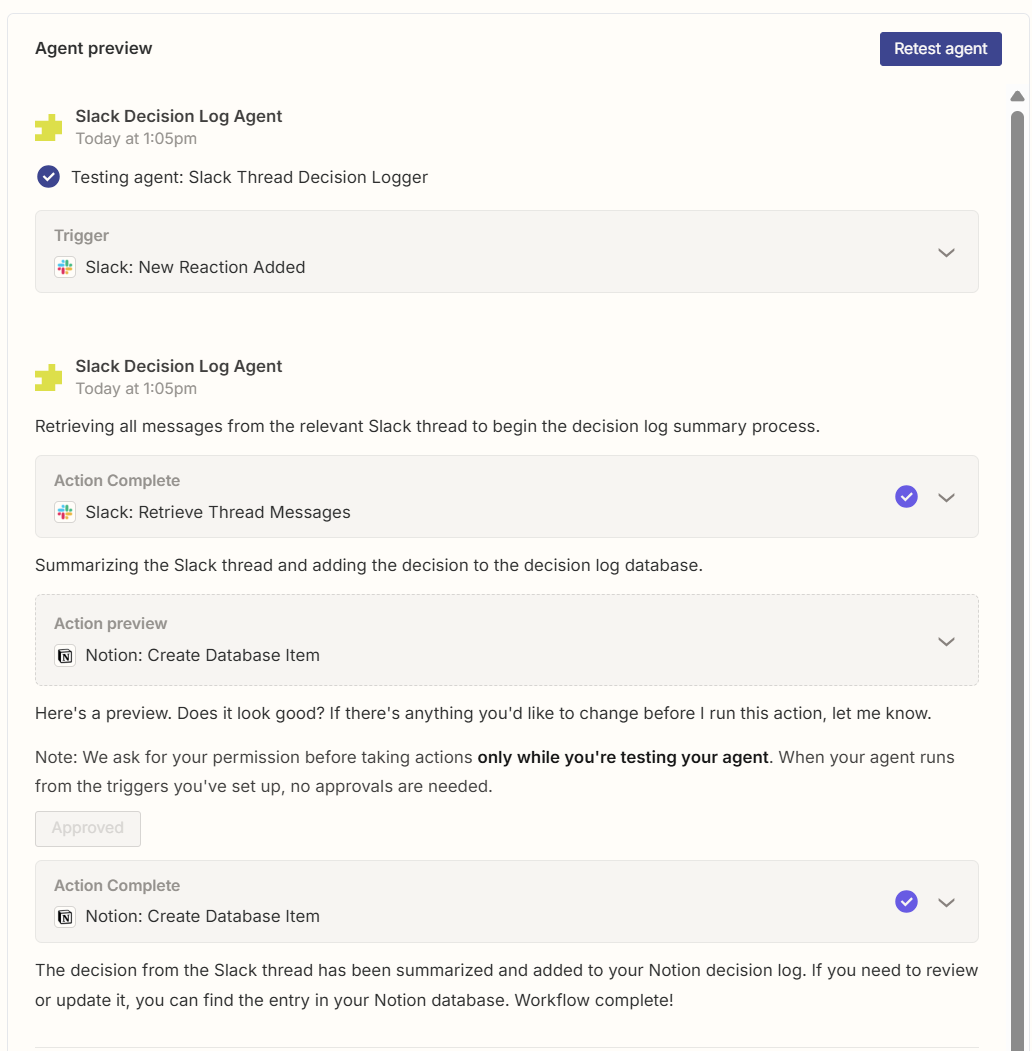
Task: Click the second Slack Decision Log Agent avatar
Action: click(48, 377)
